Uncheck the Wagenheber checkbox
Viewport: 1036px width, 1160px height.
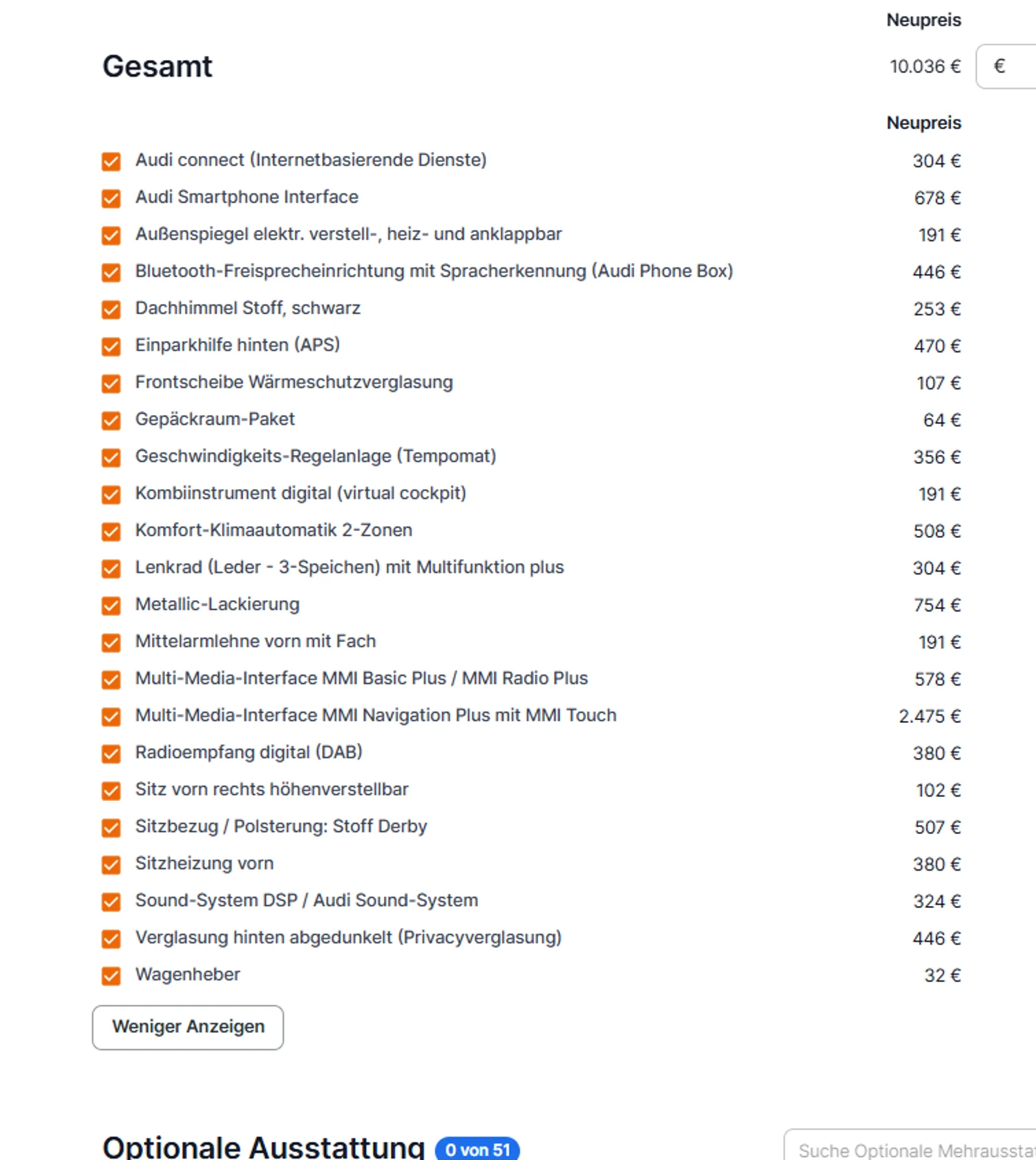111,976
